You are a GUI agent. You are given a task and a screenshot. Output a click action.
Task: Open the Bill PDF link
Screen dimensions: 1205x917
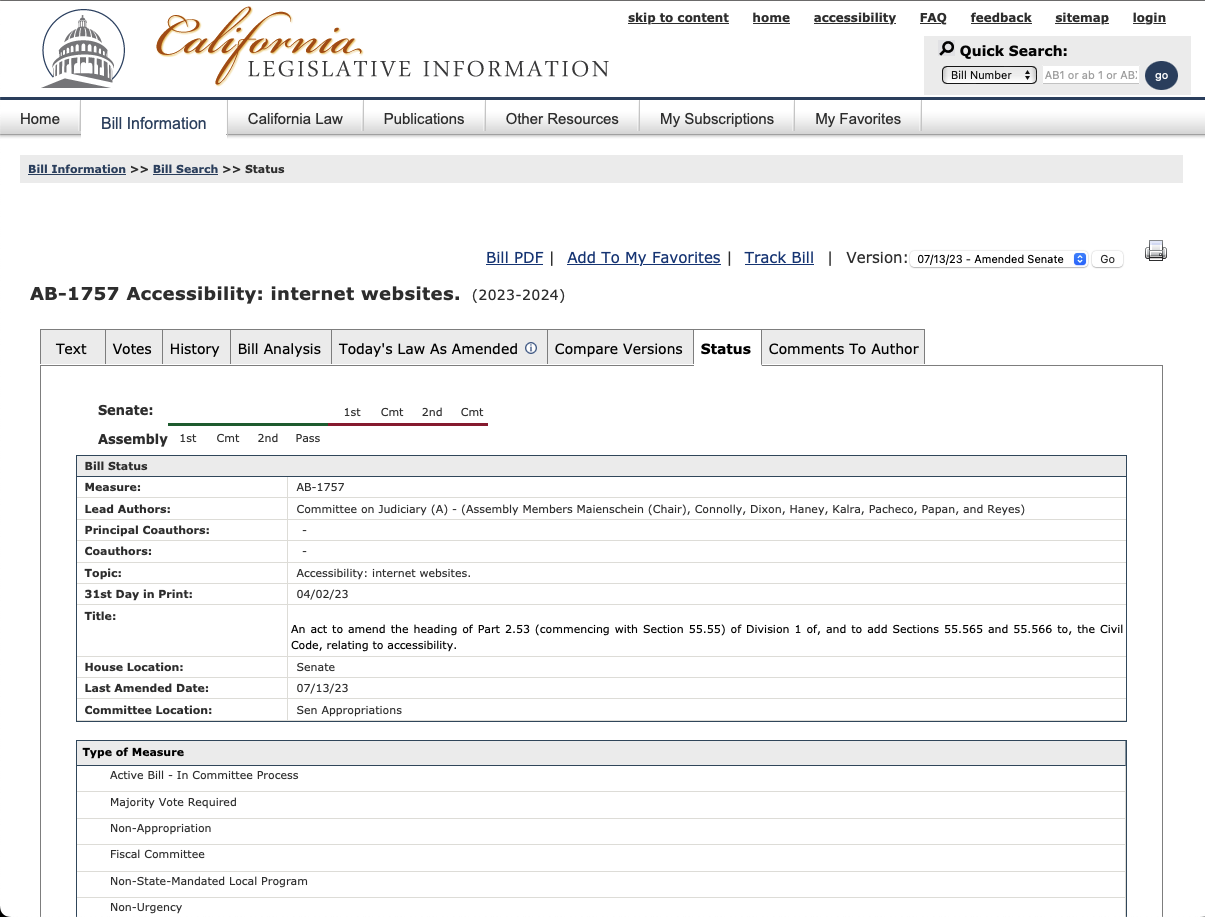point(513,257)
